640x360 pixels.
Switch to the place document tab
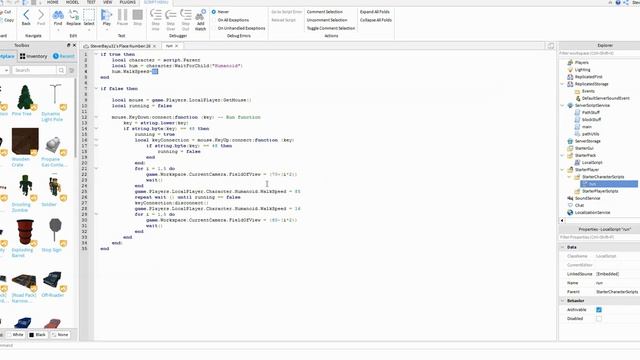point(120,46)
